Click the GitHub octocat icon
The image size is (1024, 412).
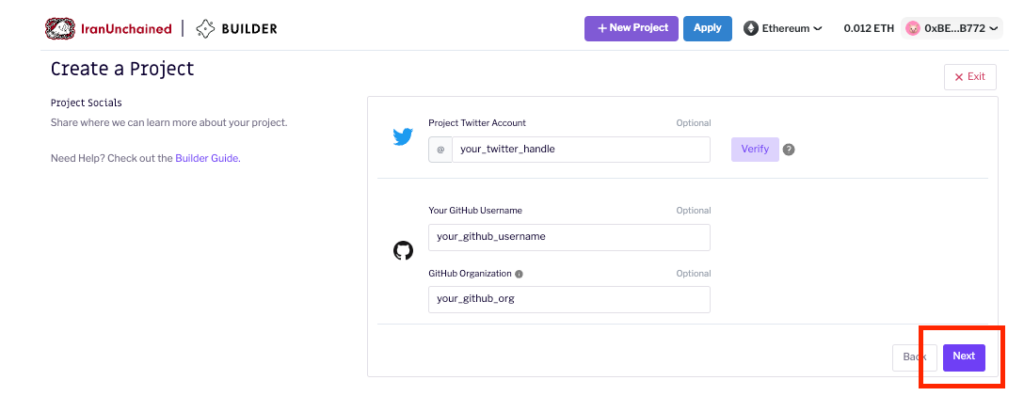403,251
